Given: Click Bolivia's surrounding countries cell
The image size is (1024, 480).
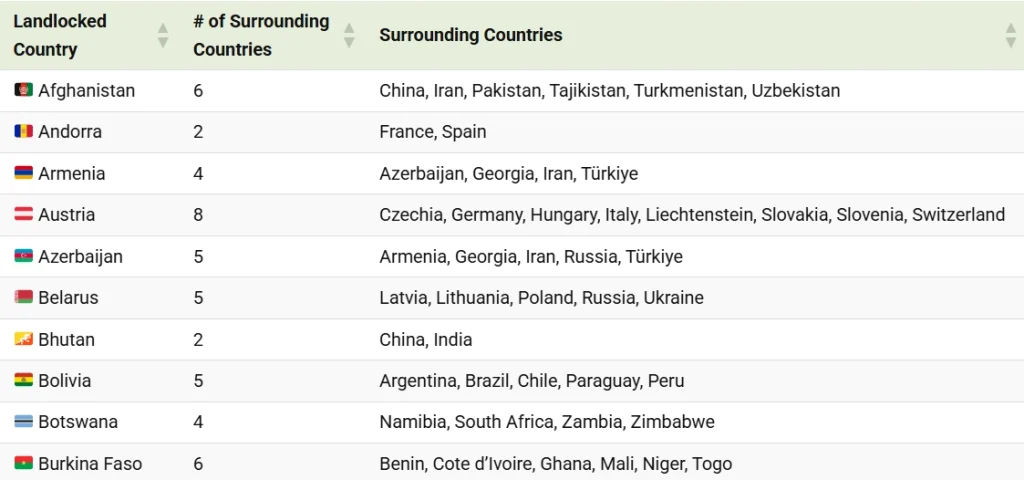Looking at the screenshot, I should (x=532, y=381).
